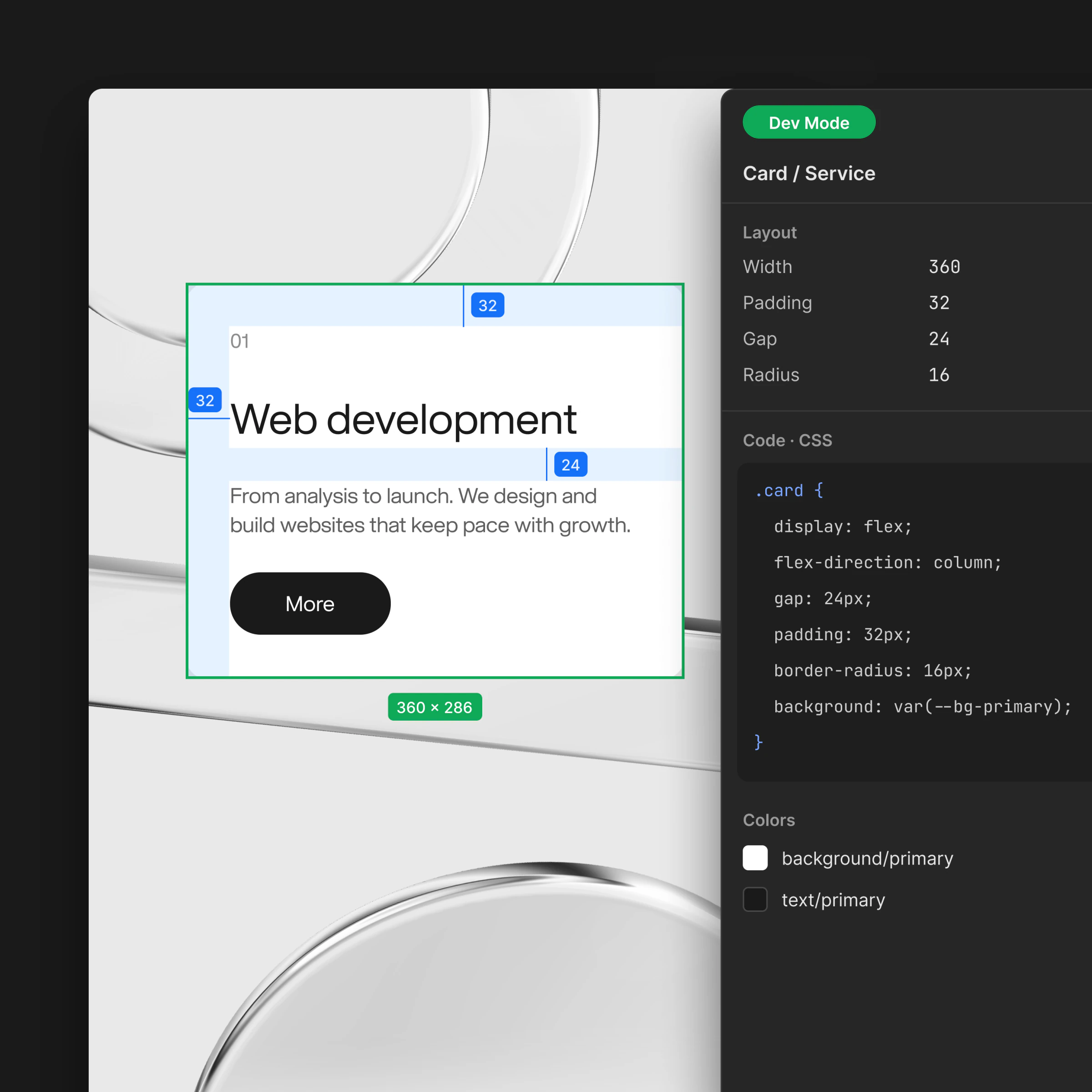
Task: Click the Padding label in Layout
Action: coord(777,303)
